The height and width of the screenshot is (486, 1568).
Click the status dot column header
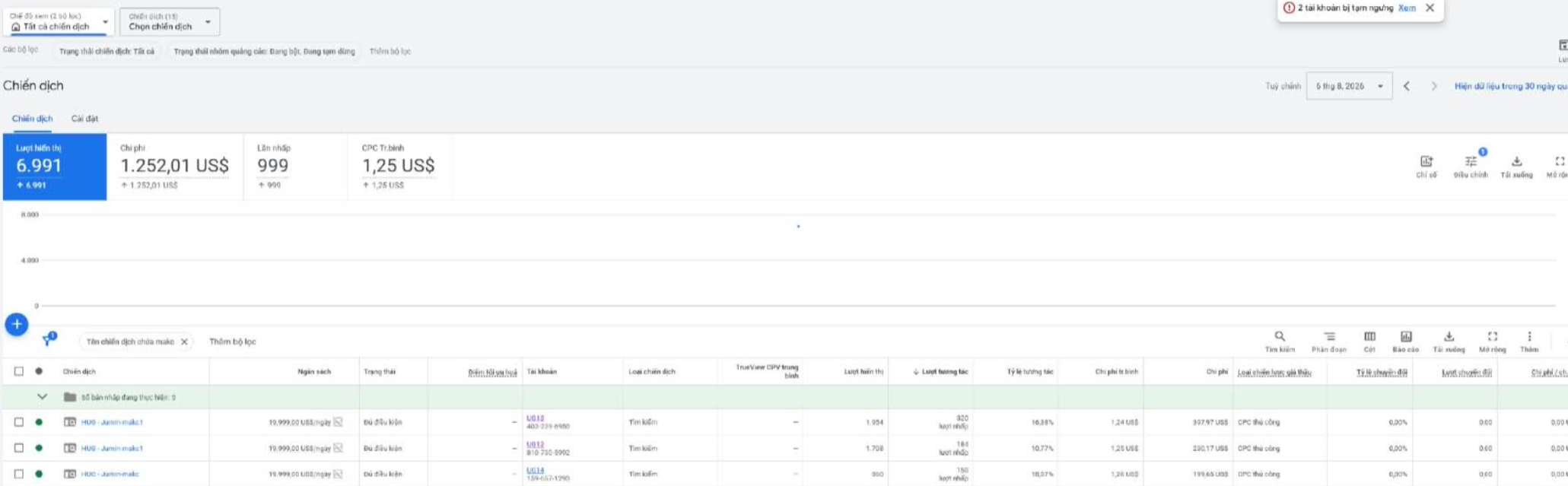click(x=39, y=371)
